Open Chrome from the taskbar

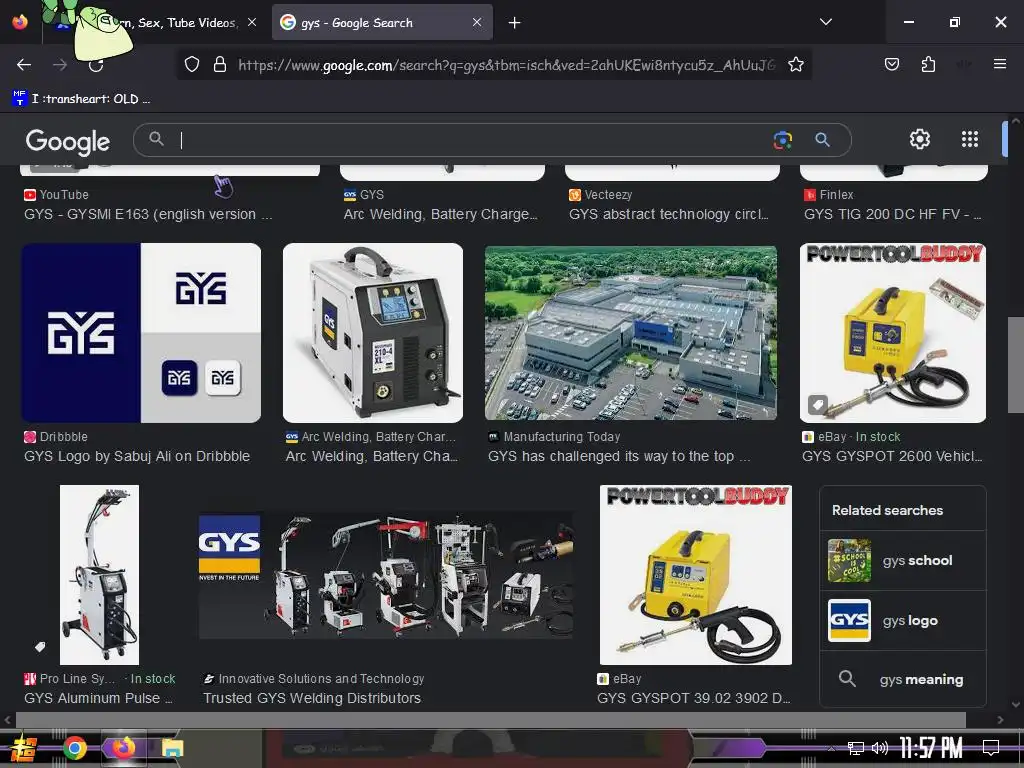pyautogui.click(x=74, y=748)
